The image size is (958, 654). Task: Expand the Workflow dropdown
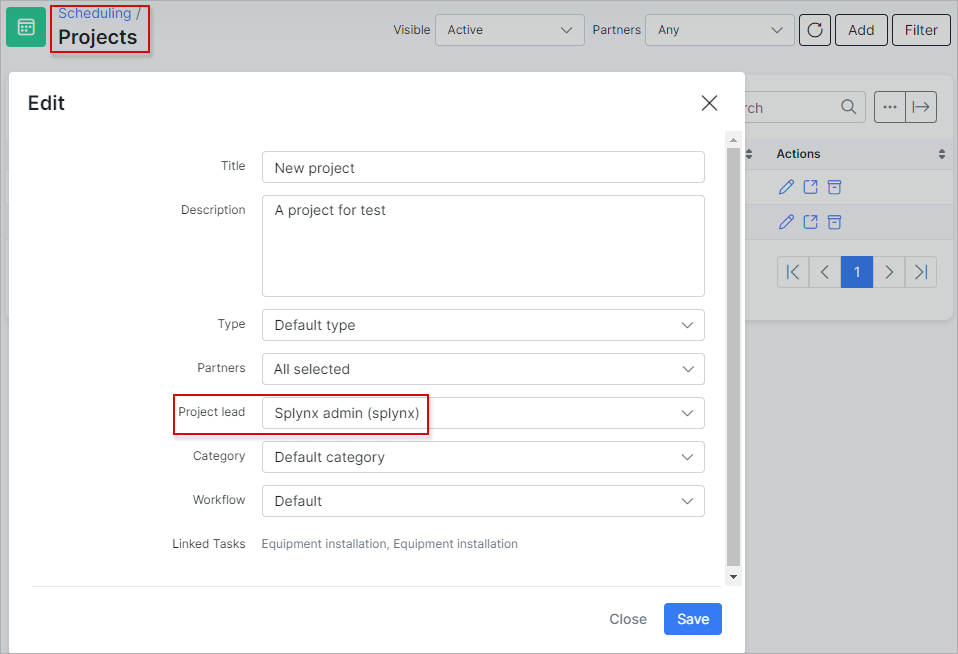(x=483, y=501)
